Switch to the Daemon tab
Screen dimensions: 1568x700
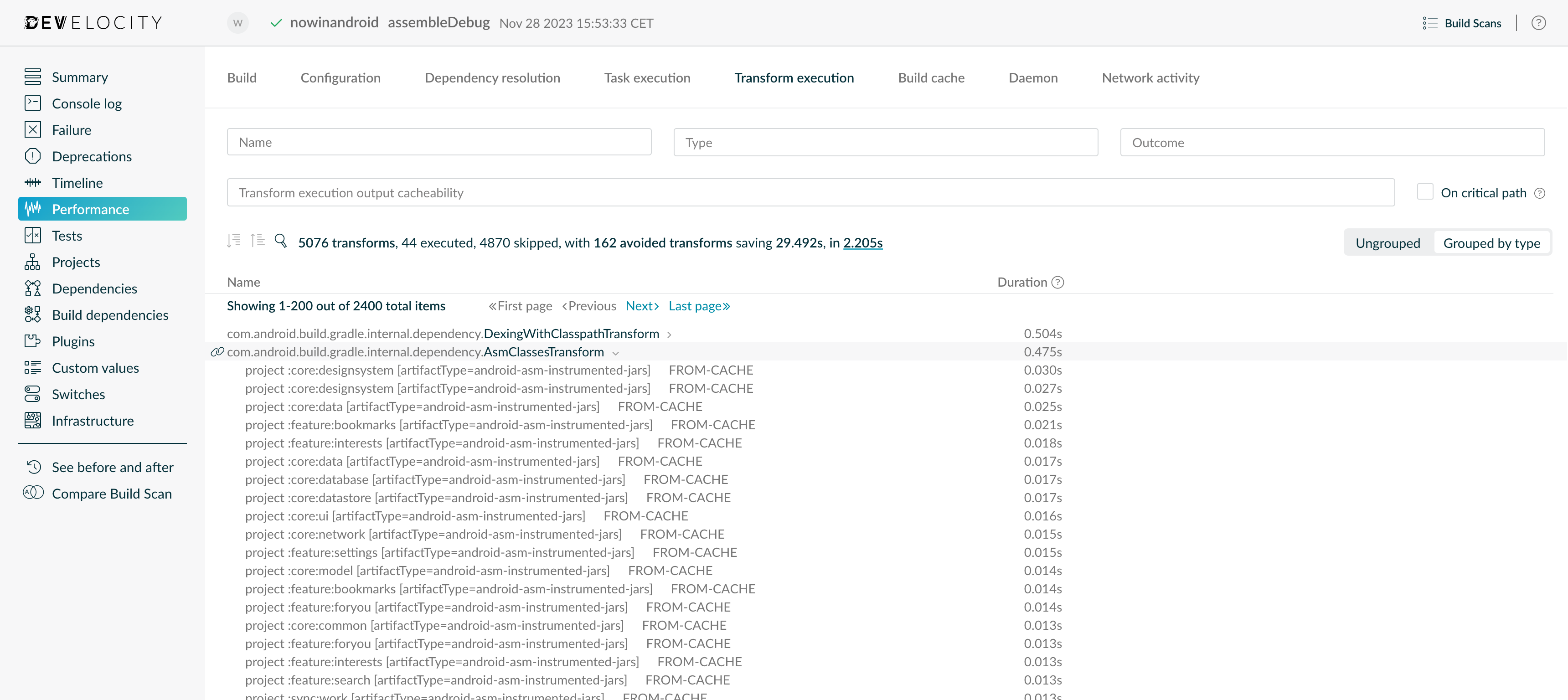(1033, 77)
